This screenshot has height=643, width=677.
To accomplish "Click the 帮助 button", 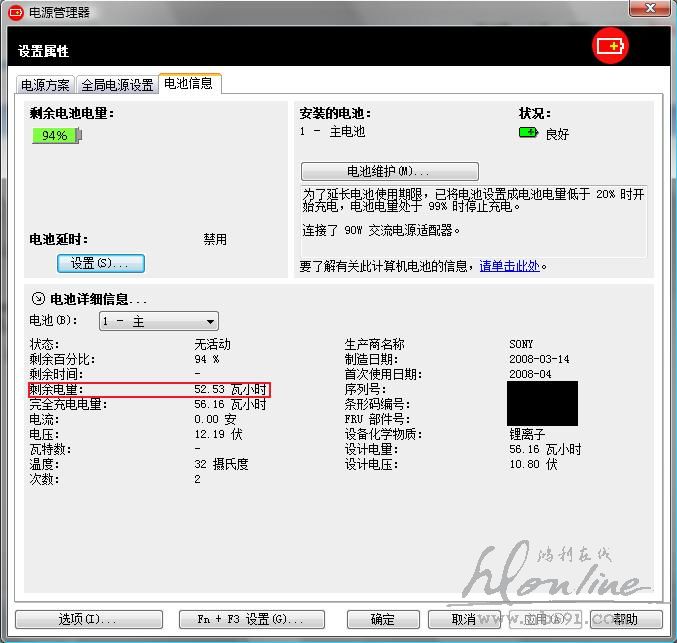I will 626,619.
